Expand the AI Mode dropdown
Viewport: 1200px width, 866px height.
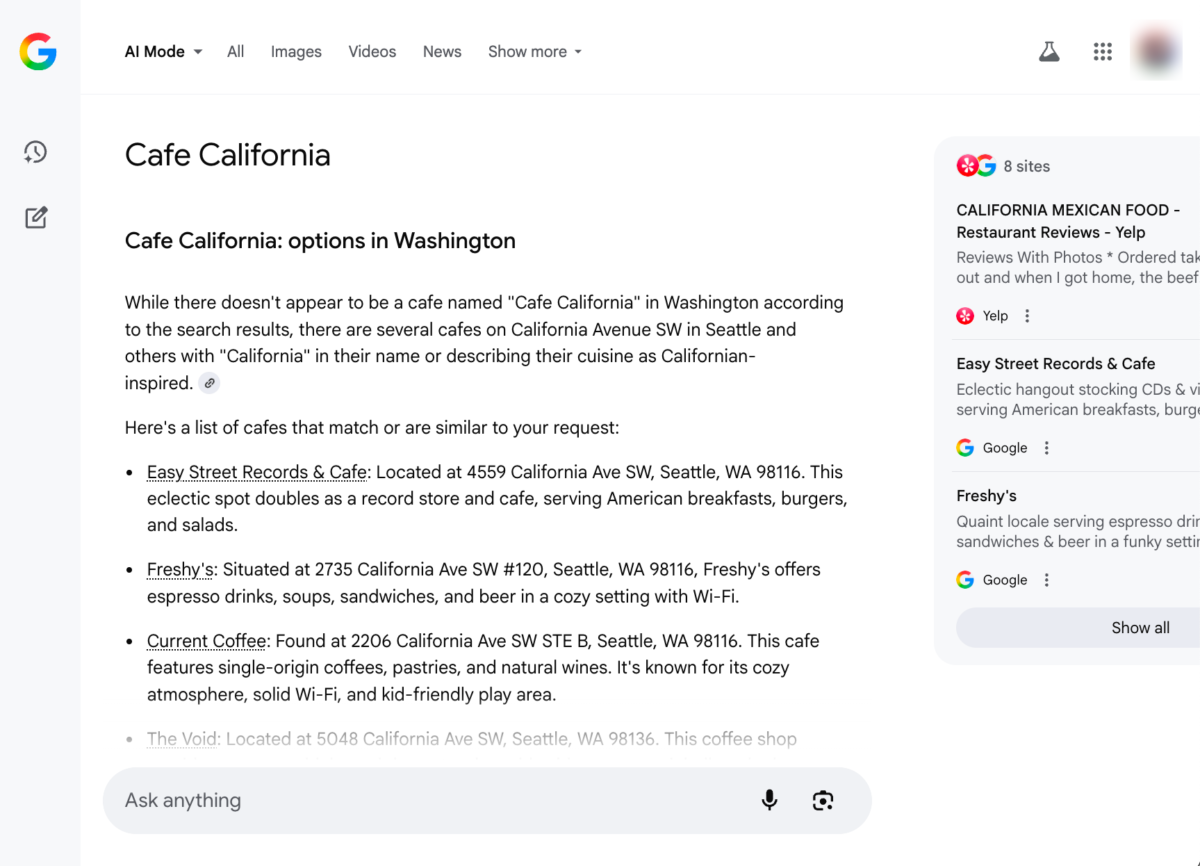[163, 52]
